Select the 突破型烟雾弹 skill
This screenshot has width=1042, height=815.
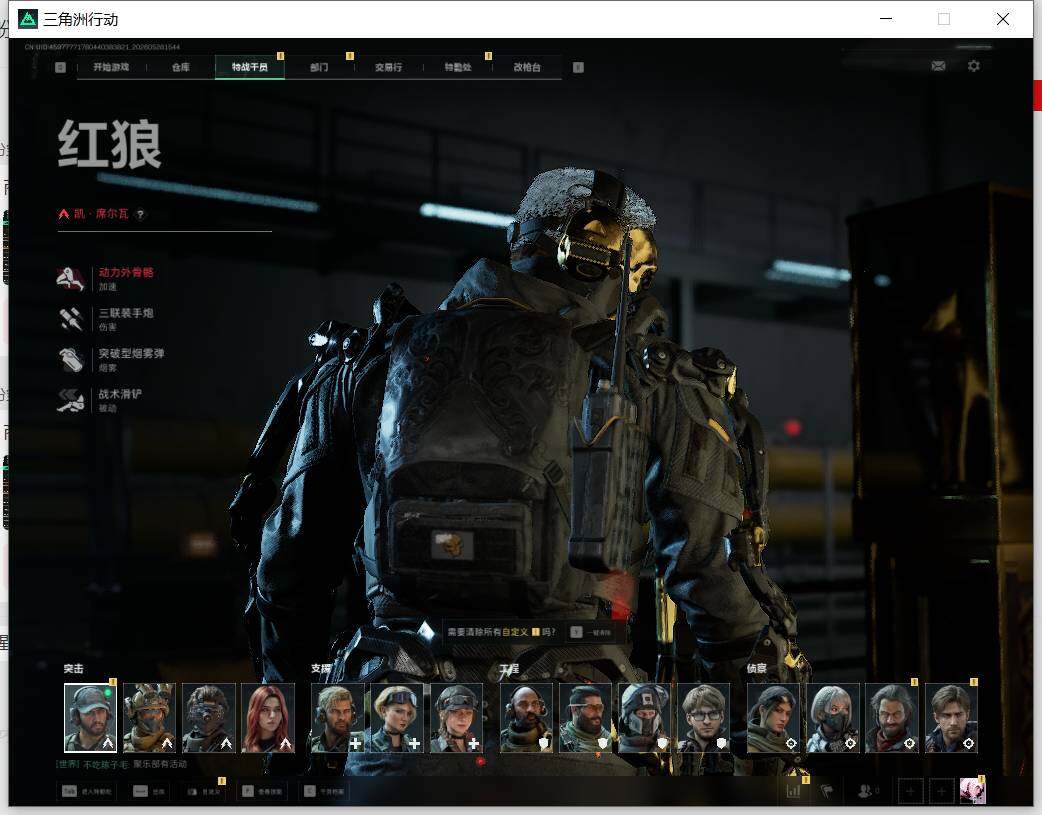click(x=112, y=360)
